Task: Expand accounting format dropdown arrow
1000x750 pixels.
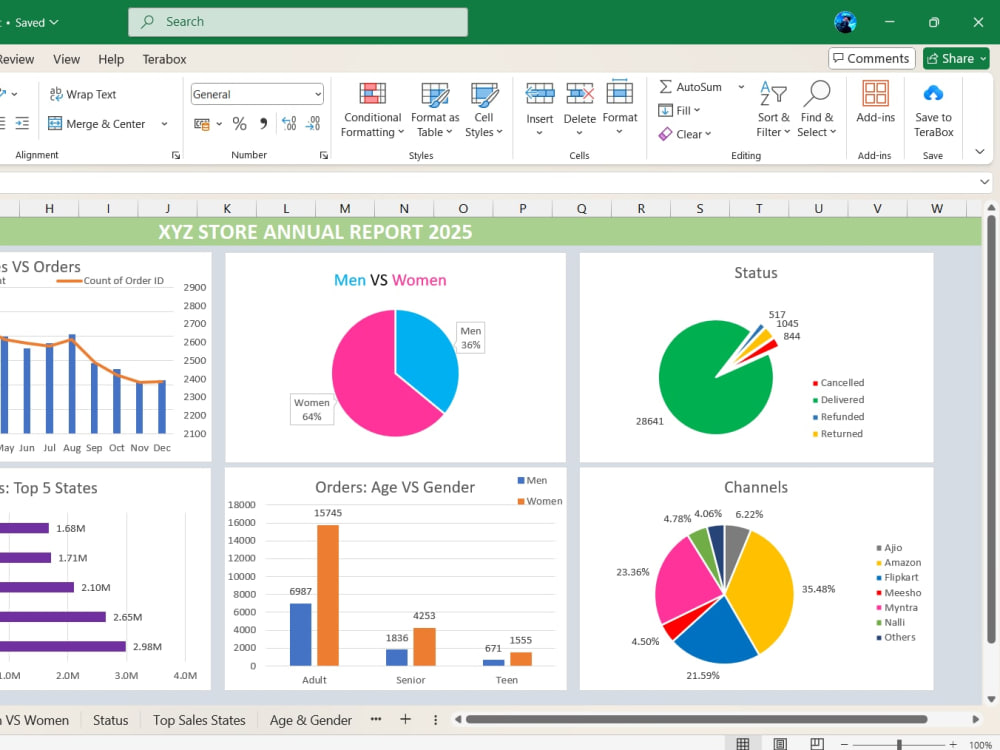Action: point(219,124)
